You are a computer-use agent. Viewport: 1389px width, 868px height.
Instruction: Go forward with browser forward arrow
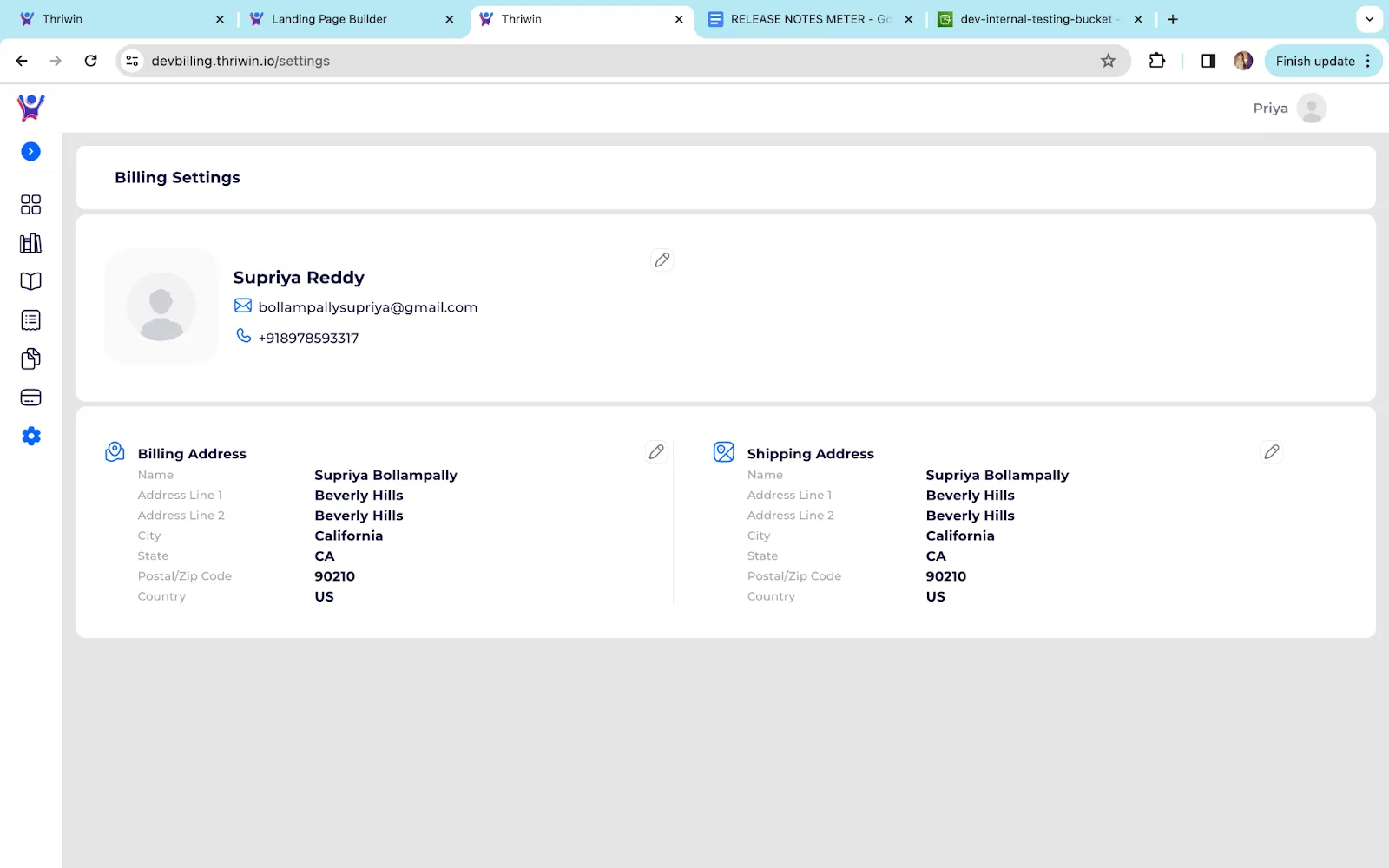(x=56, y=61)
